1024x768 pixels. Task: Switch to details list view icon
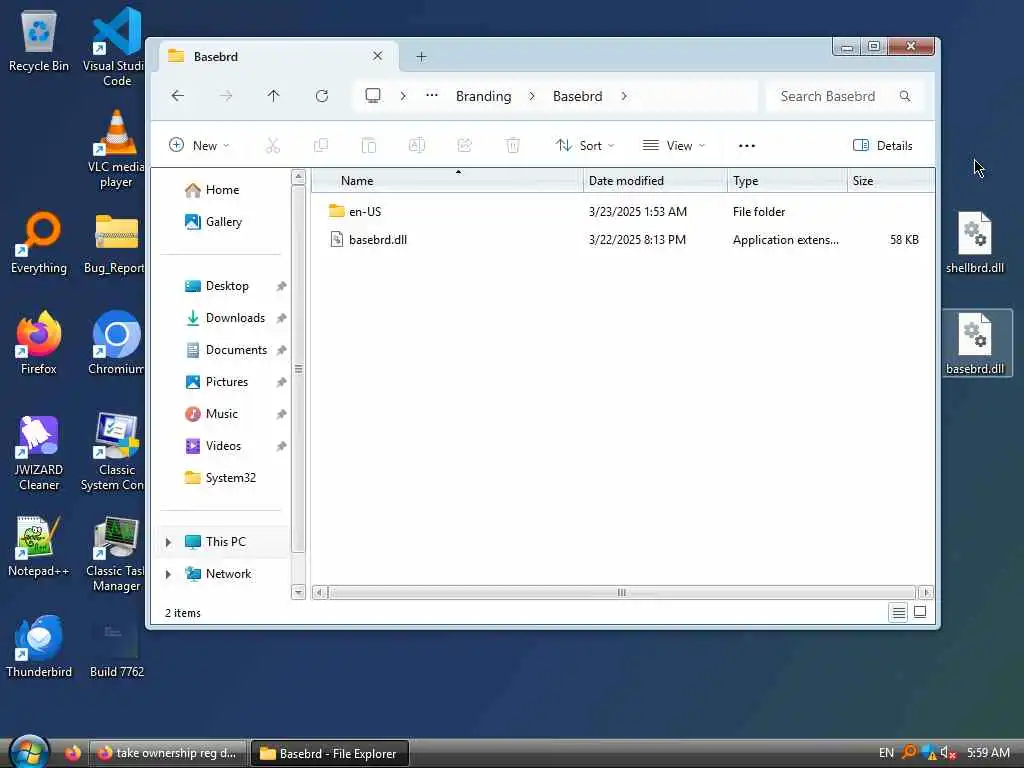click(x=899, y=613)
